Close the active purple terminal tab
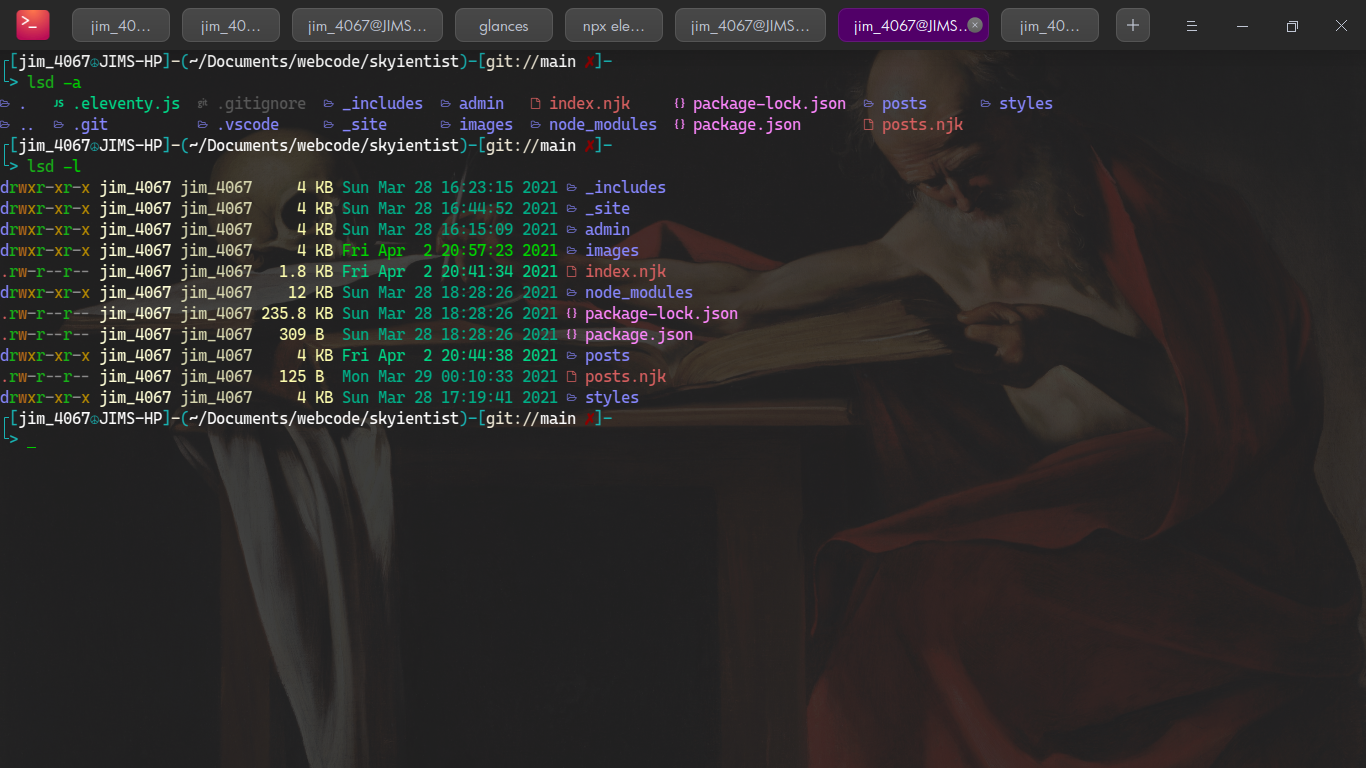The height and width of the screenshot is (768, 1366). (x=975, y=24)
